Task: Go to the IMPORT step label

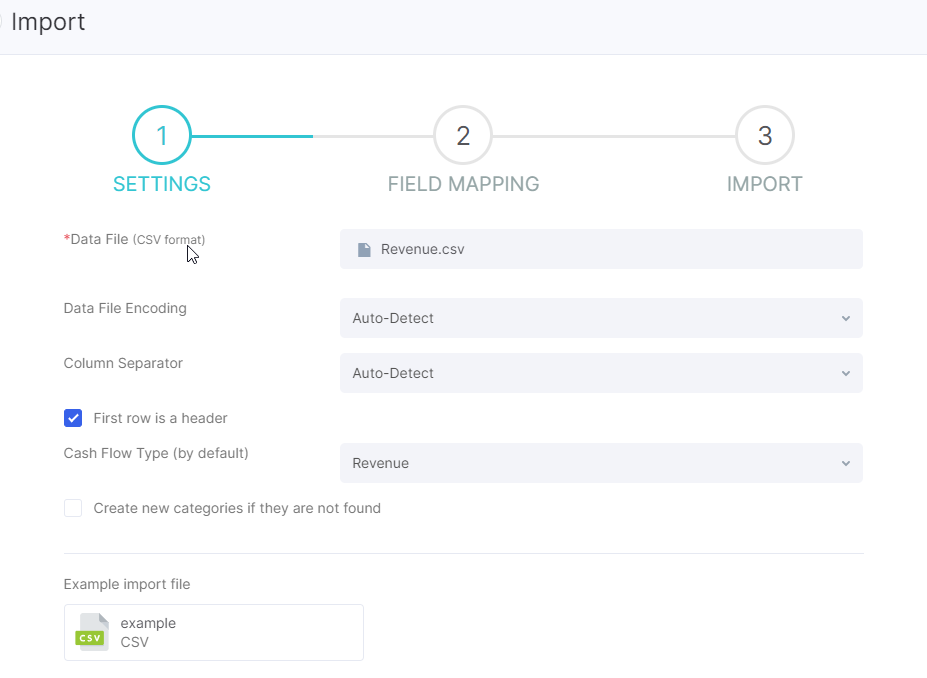Action: (764, 184)
